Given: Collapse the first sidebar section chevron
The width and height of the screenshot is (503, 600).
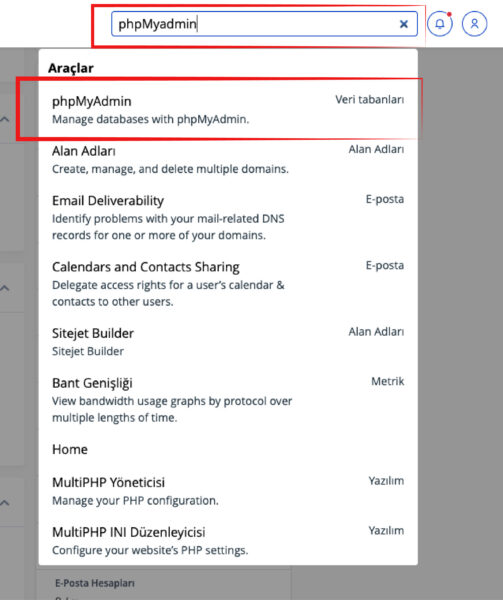Looking at the screenshot, I should (x=5, y=119).
